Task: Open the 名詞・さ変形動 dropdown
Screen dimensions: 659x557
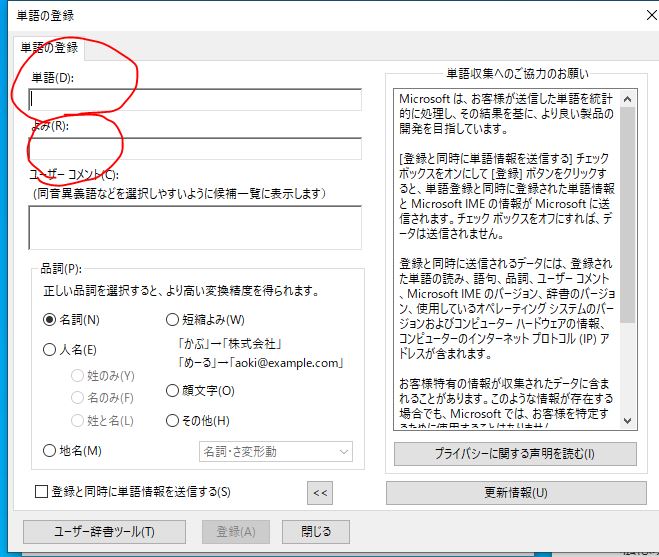Action: (276, 452)
